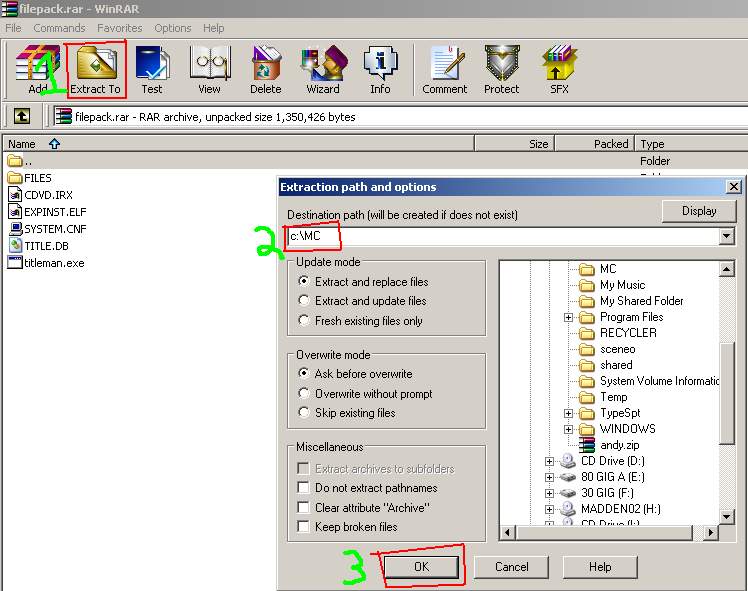The width and height of the screenshot is (748, 591).
Task: Sort list by Packed column header
Action: click(595, 144)
